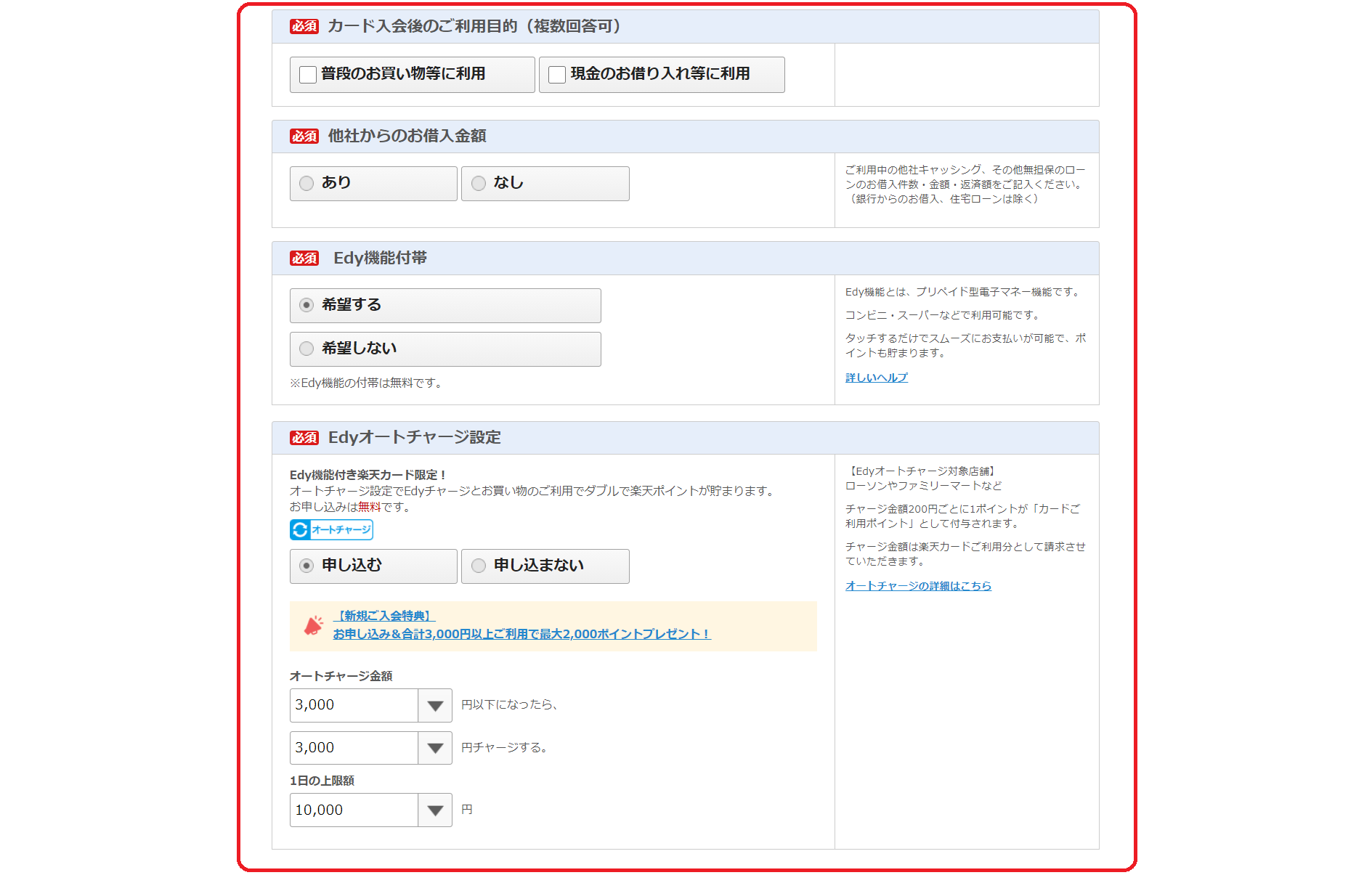1372x891 pixels.
Task: Click the Edyオートチャージ設定 heading
Action: coord(415,437)
